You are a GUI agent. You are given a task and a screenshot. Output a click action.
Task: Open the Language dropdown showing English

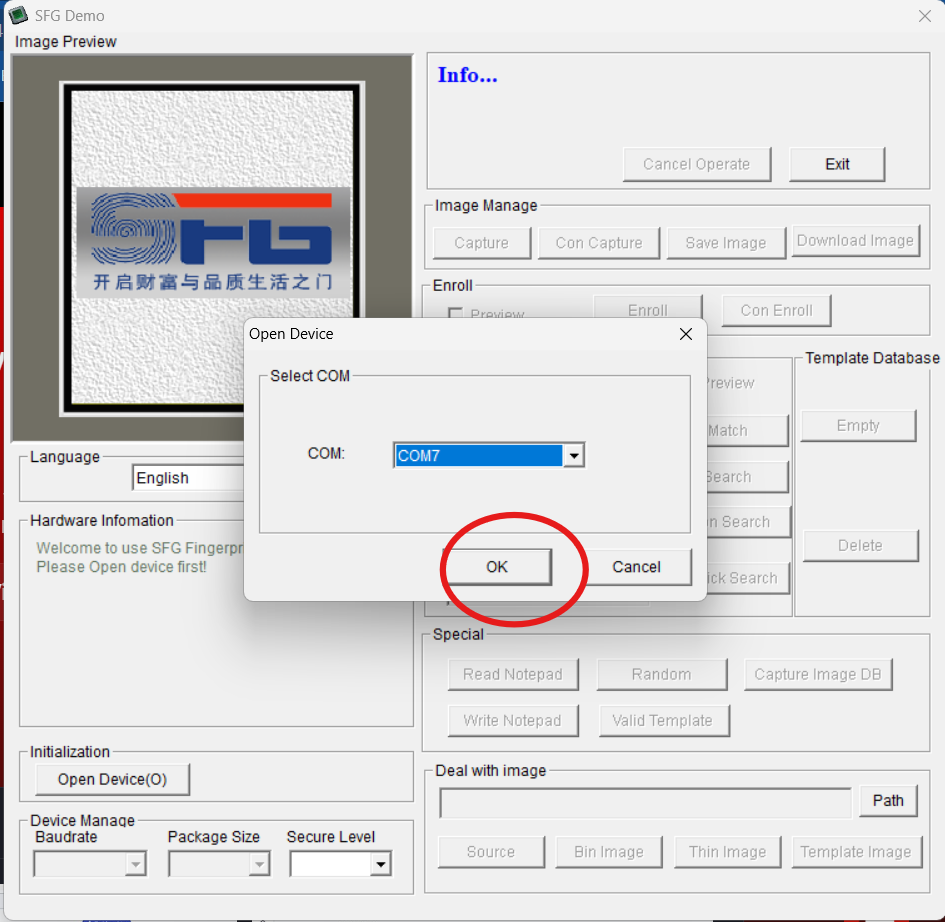[188, 478]
